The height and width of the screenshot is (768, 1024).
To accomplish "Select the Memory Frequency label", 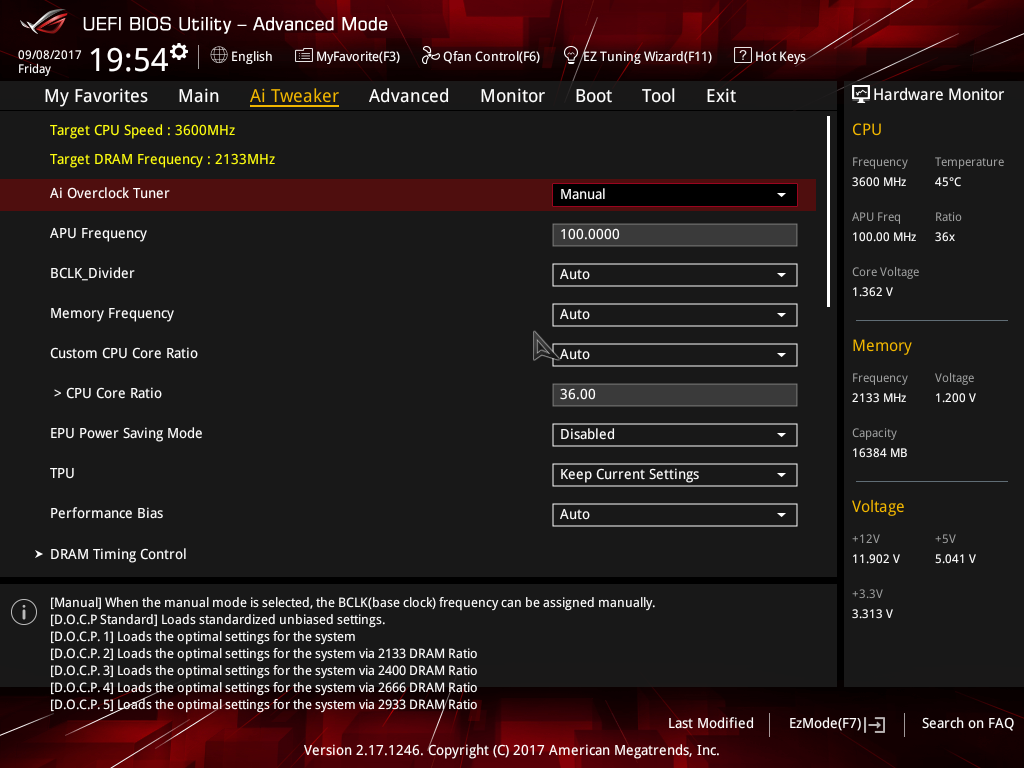I will [112, 313].
